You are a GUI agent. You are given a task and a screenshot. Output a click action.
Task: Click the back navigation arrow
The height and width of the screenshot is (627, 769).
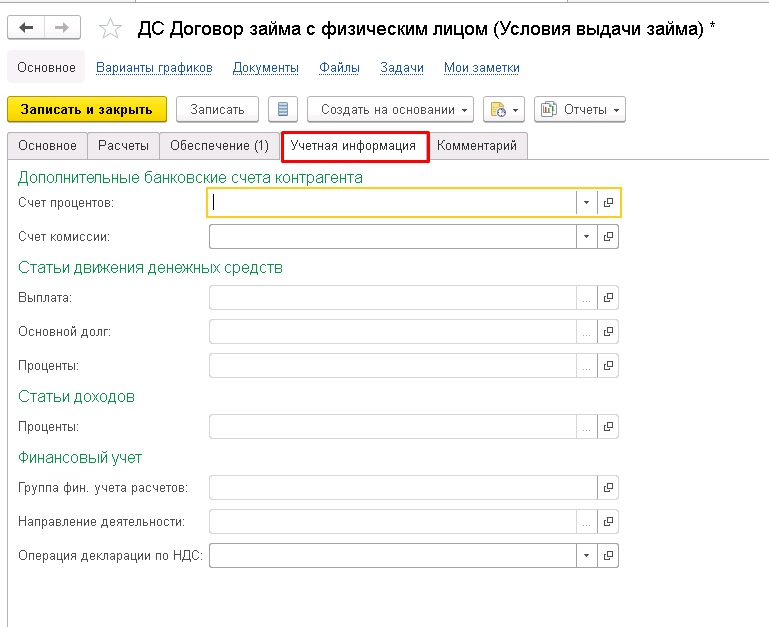pyautogui.click(x=26, y=28)
